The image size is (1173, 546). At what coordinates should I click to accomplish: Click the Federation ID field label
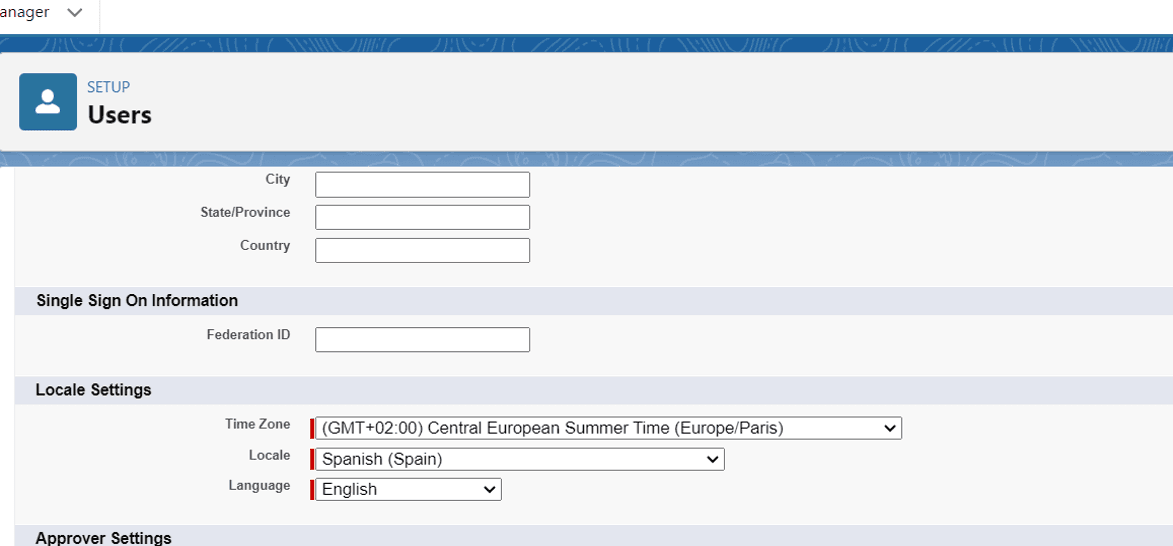point(248,335)
